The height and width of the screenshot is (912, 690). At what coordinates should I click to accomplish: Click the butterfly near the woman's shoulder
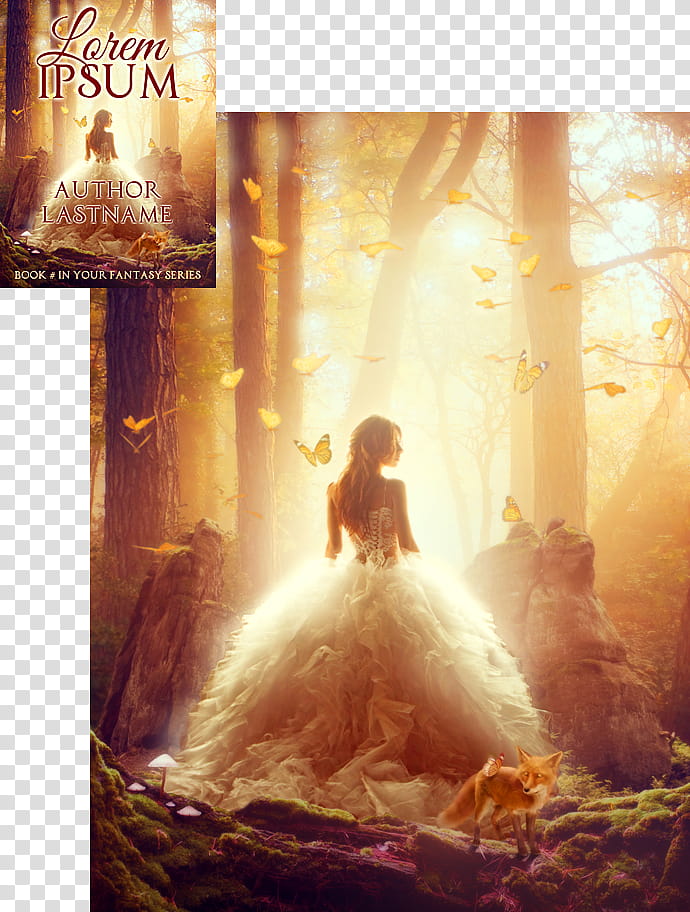pyautogui.click(x=314, y=451)
